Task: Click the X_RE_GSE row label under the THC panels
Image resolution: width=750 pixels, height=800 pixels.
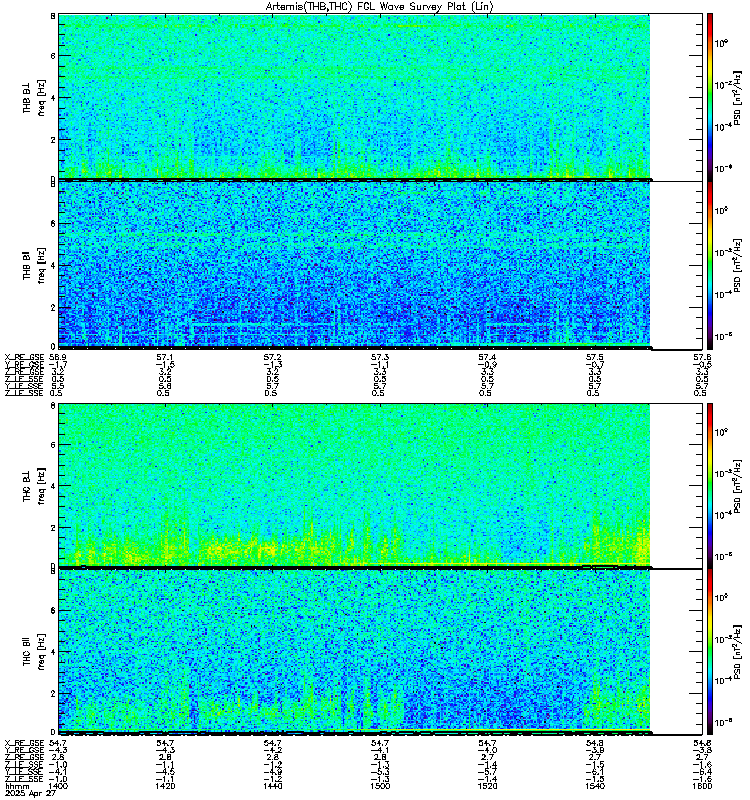Action: point(24,743)
